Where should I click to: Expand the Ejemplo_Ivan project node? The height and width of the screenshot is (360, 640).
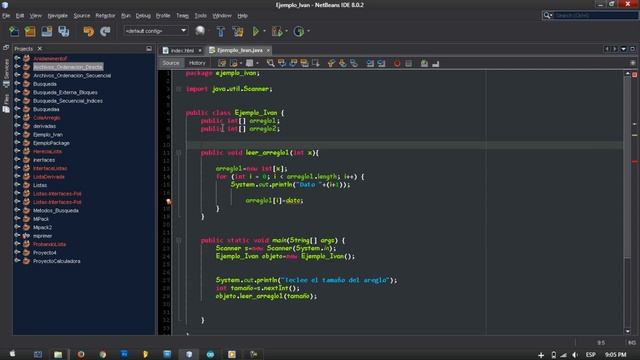coord(17,134)
